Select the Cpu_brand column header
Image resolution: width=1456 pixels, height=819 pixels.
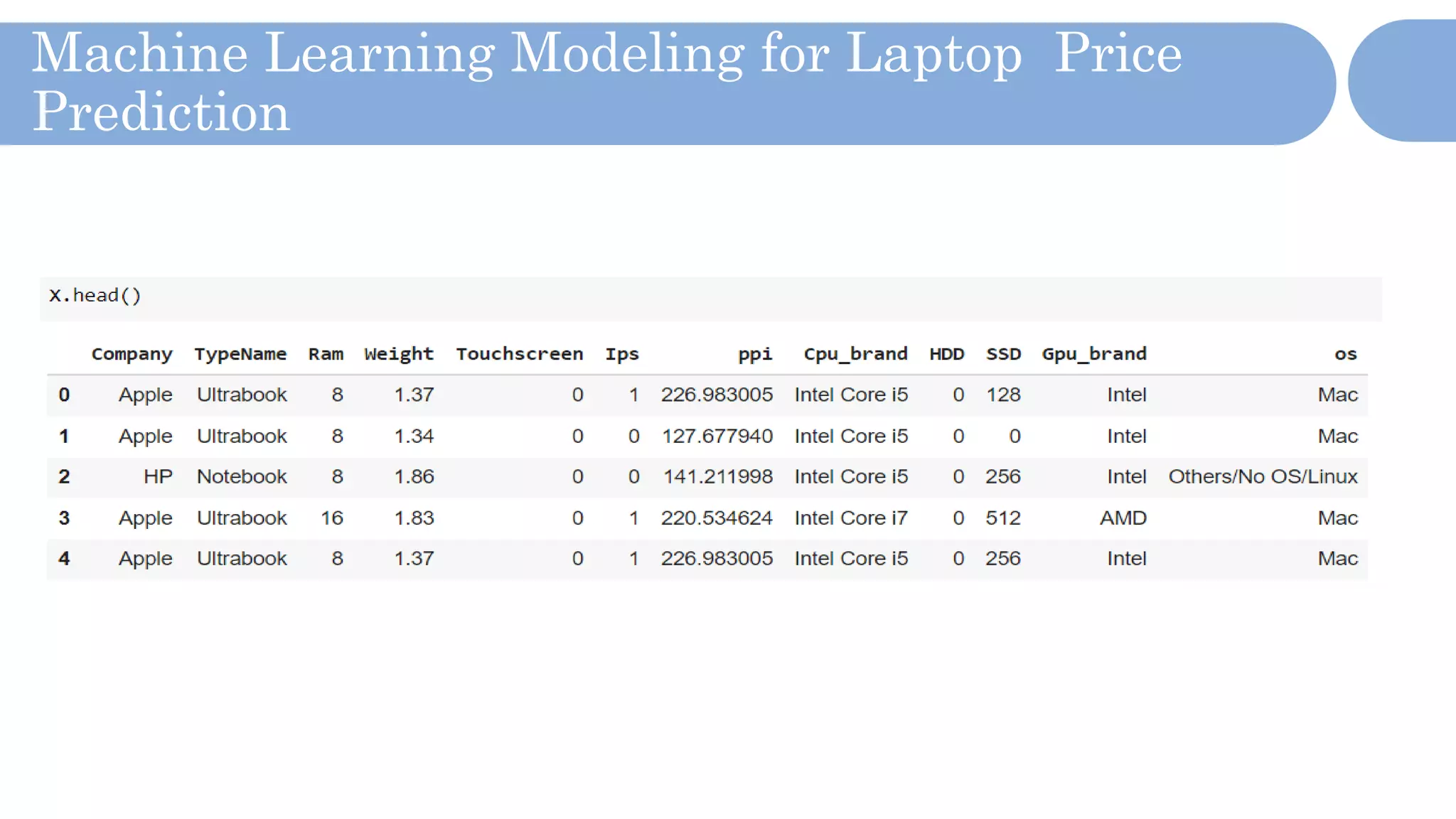point(856,355)
